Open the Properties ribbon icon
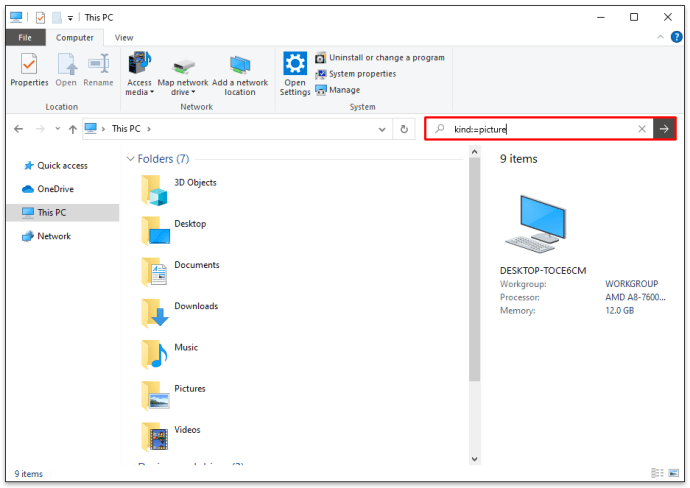This screenshot has width=690, height=488. pyautogui.click(x=29, y=70)
